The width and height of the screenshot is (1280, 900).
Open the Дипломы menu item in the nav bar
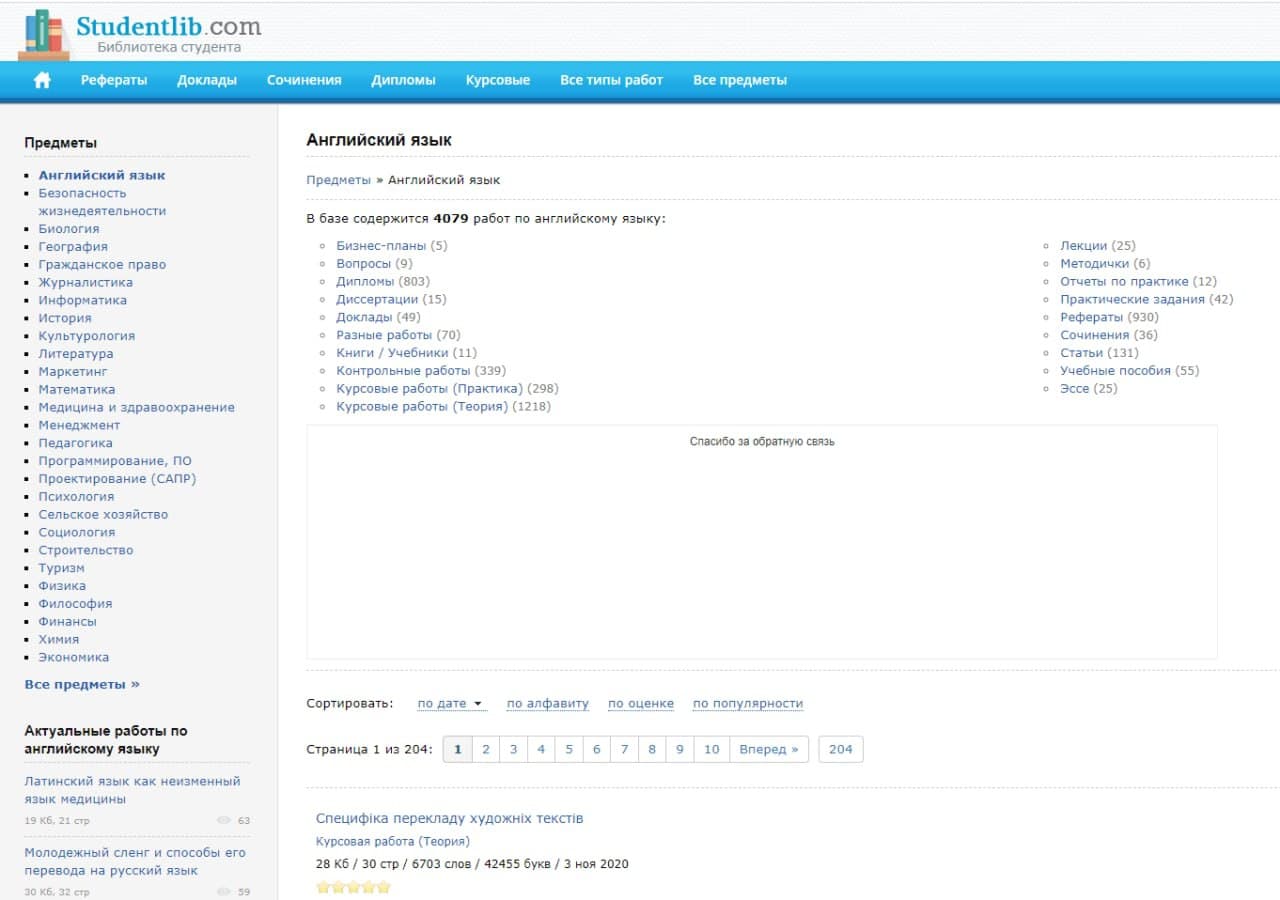tap(403, 80)
